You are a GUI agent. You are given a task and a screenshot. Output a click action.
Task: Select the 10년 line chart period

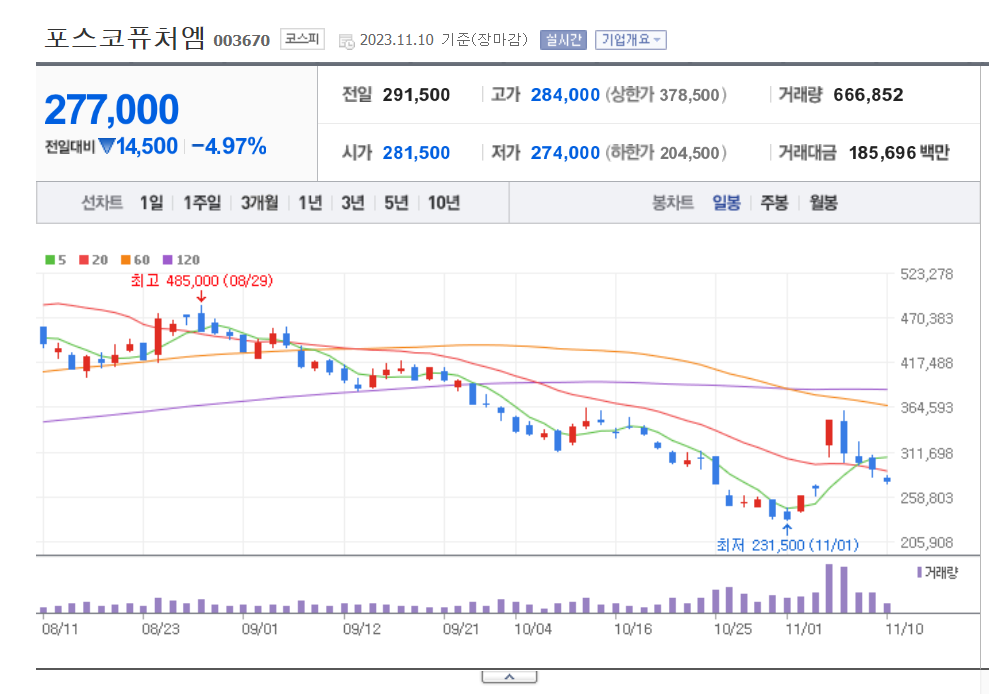[x=443, y=203]
